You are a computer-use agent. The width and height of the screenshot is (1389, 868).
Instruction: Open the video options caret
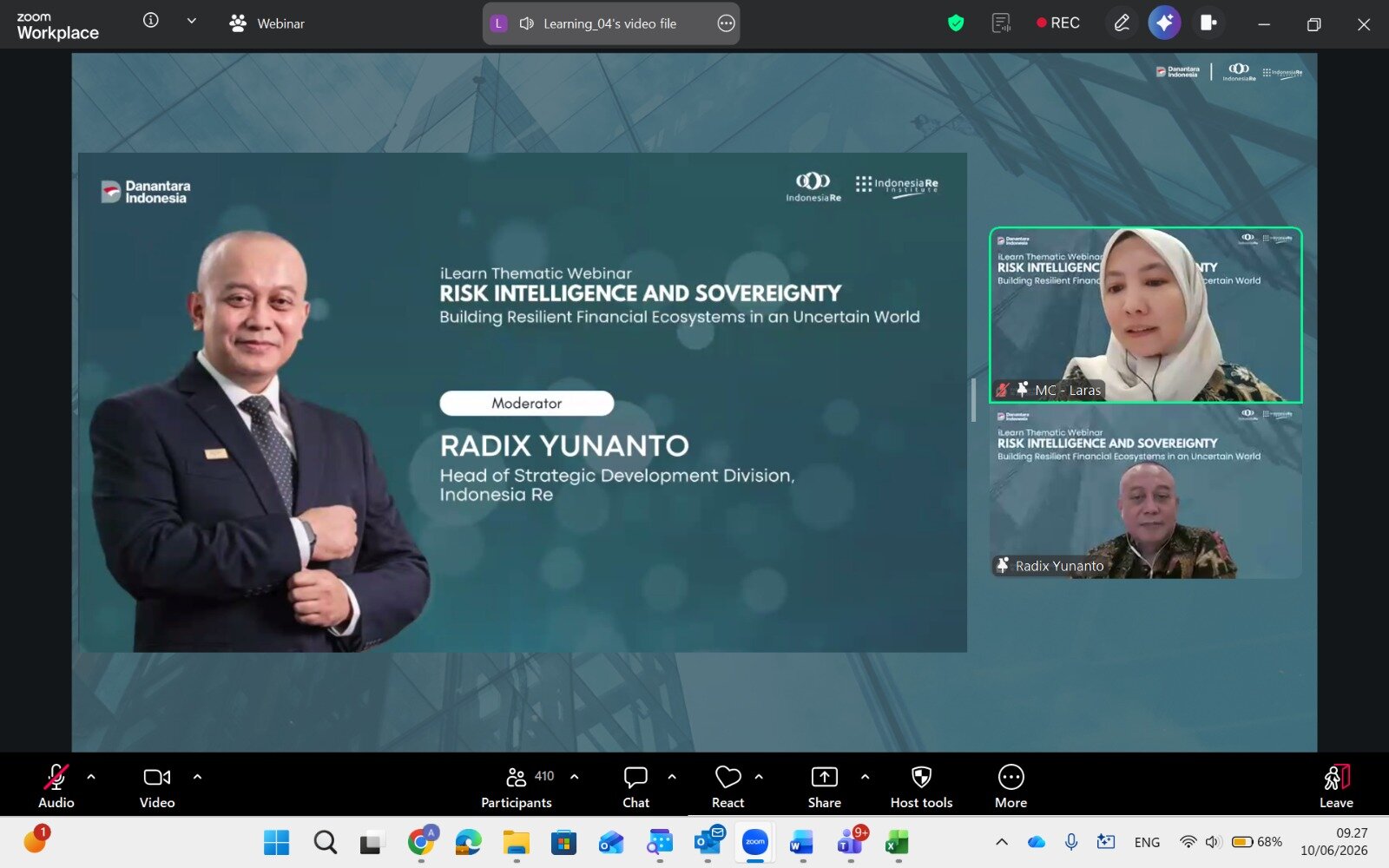tap(197, 777)
